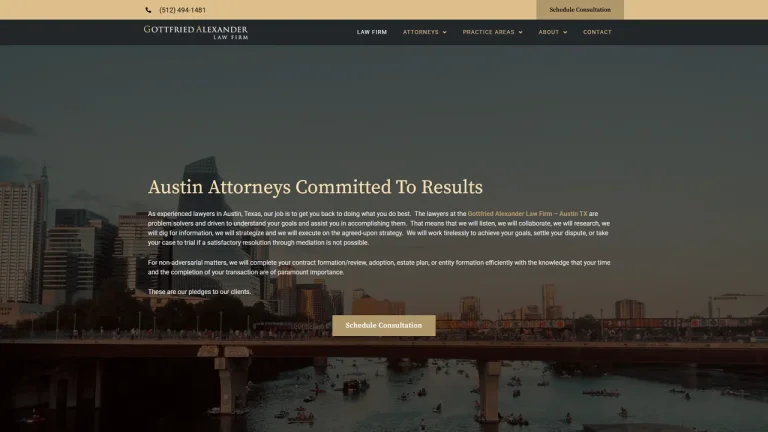Call phone number (512) 494-1481
Image resolution: width=768 pixels, height=432 pixels.
pyautogui.click(x=182, y=10)
